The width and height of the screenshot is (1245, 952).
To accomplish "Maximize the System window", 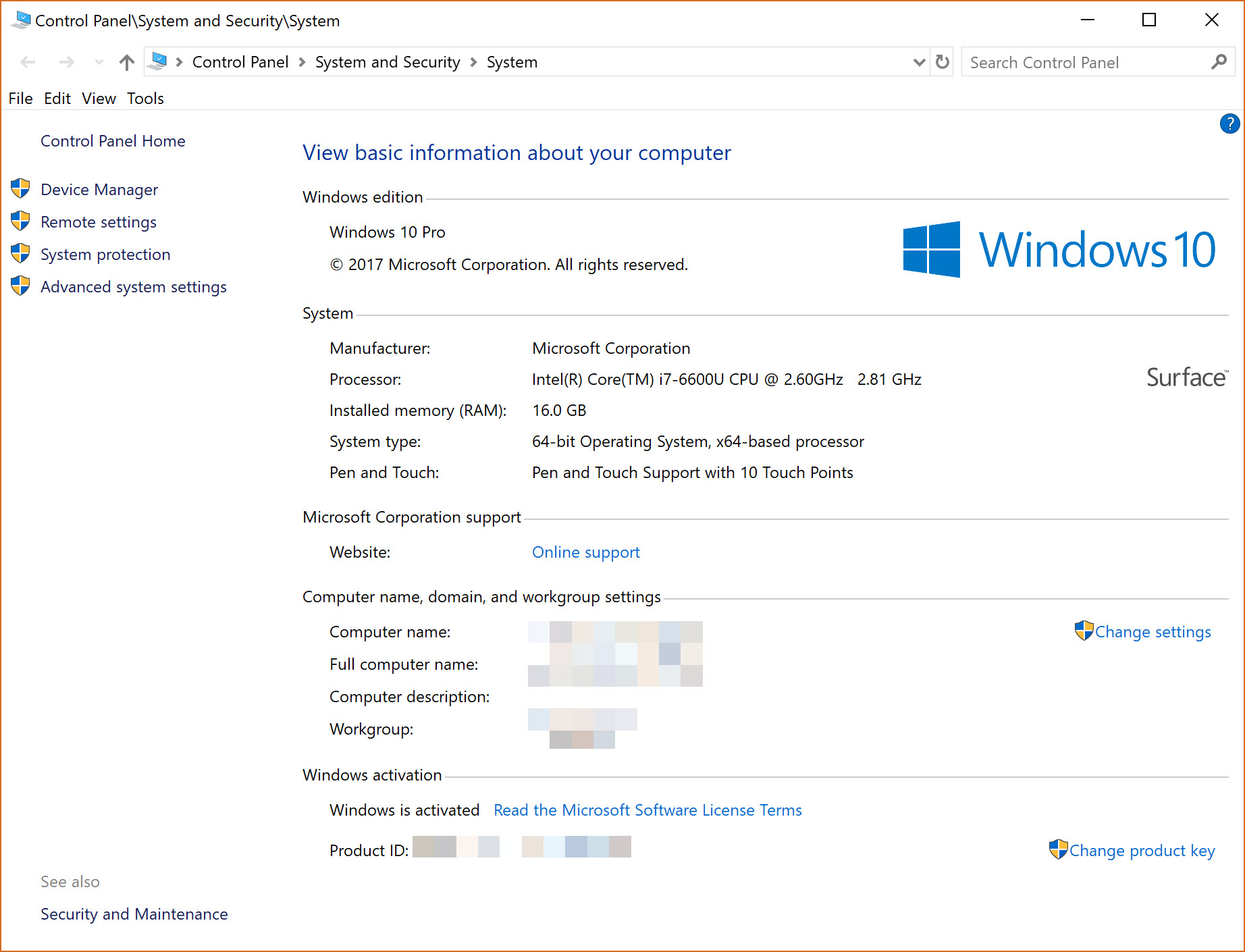I will 1149,20.
